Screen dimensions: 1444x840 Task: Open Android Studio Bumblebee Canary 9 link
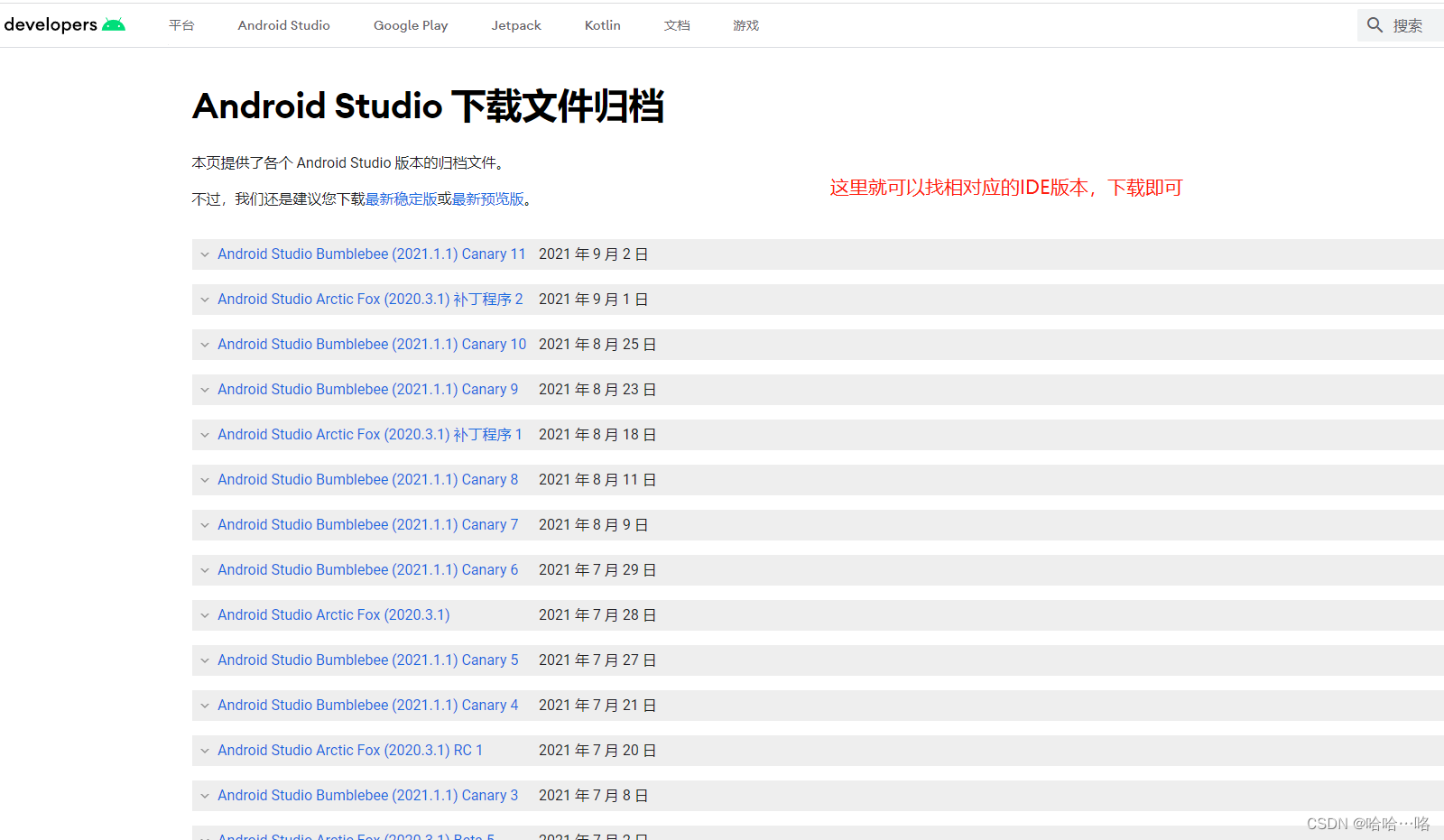[368, 390]
